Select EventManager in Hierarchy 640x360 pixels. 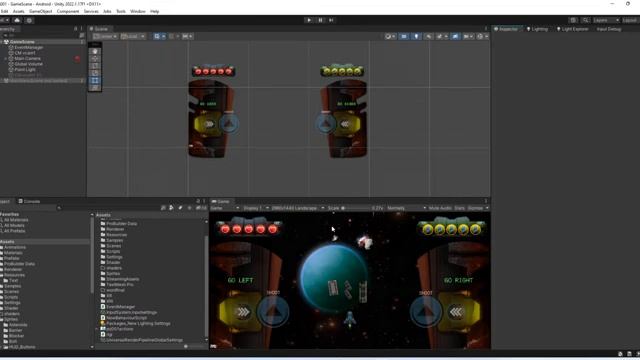[29, 47]
